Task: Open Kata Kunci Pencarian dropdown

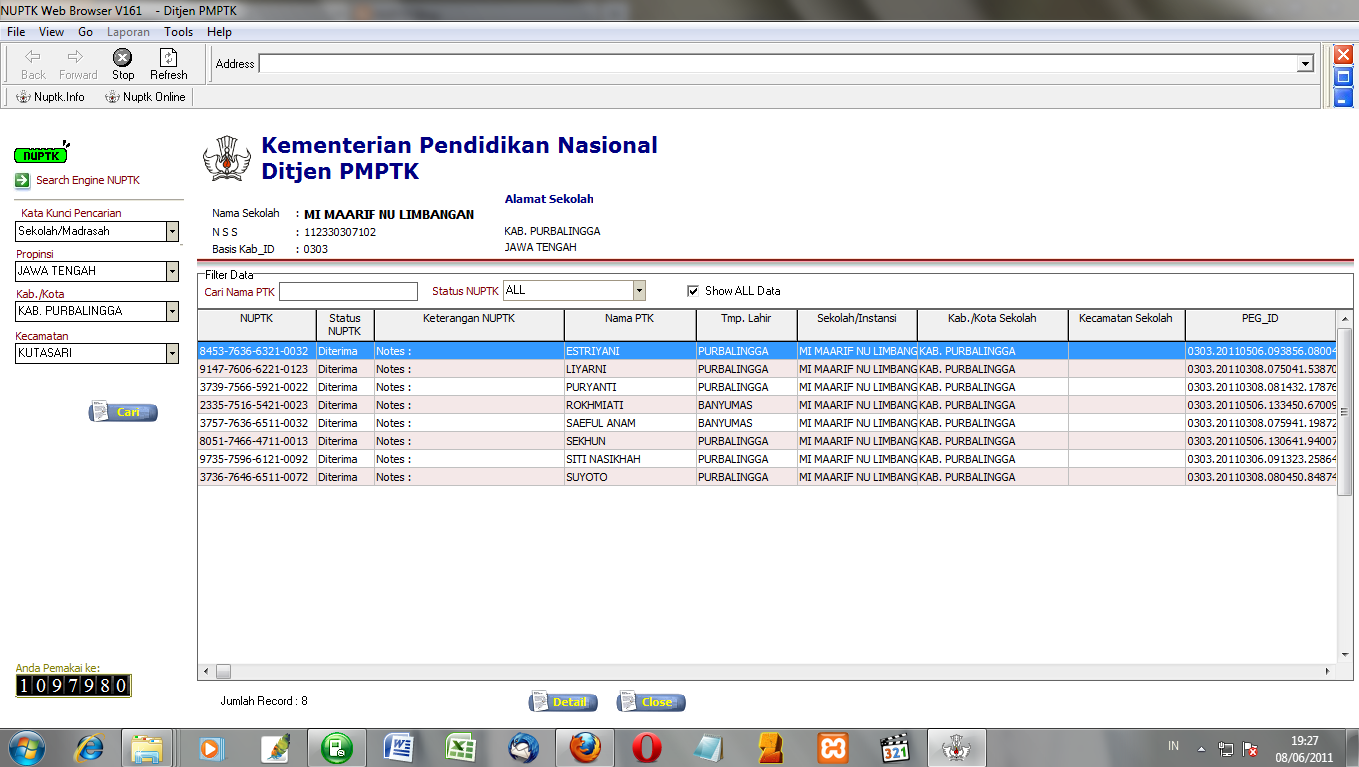Action: point(172,231)
